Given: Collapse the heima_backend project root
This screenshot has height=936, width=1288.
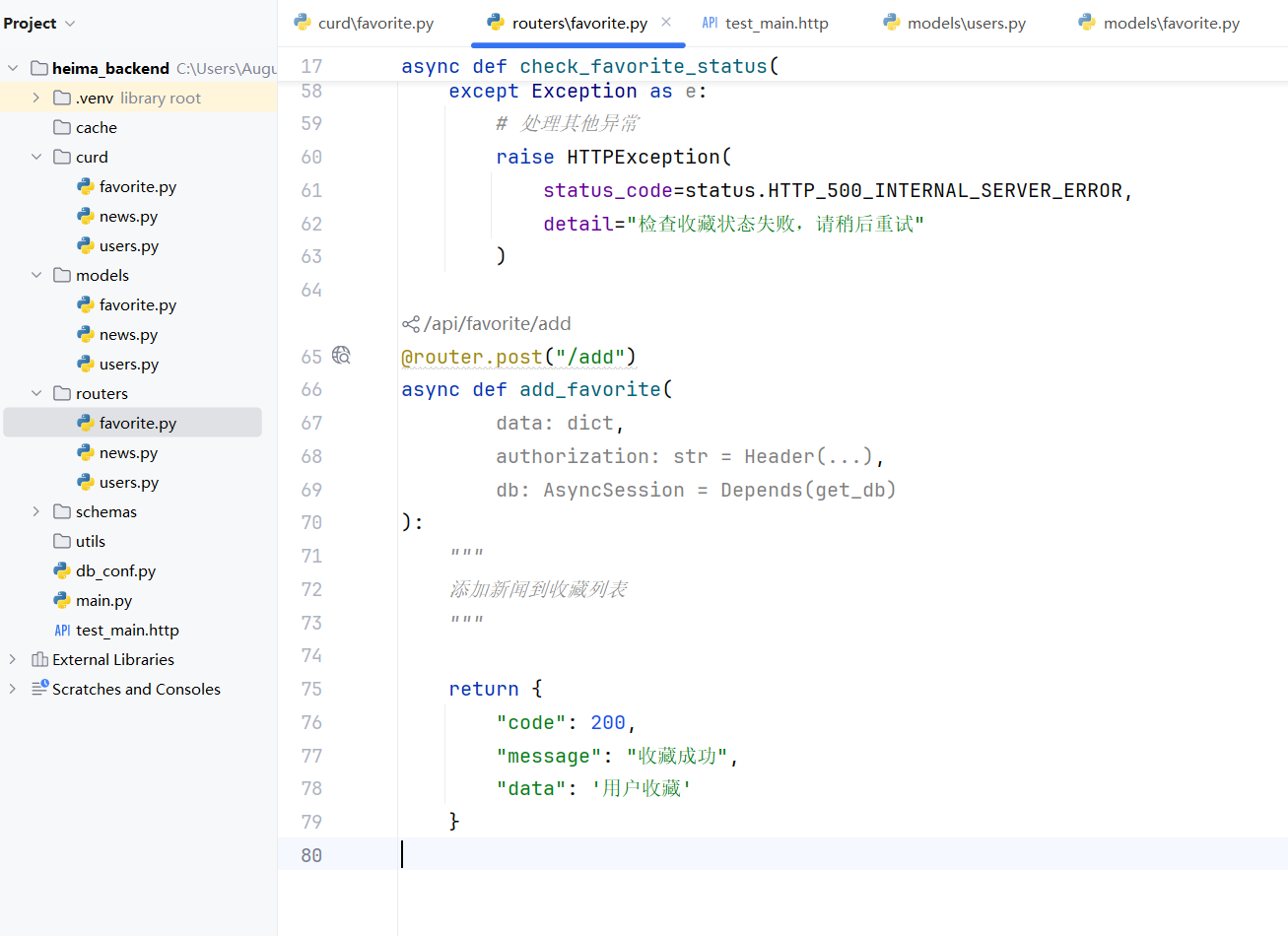Looking at the screenshot, I should 13,68.
